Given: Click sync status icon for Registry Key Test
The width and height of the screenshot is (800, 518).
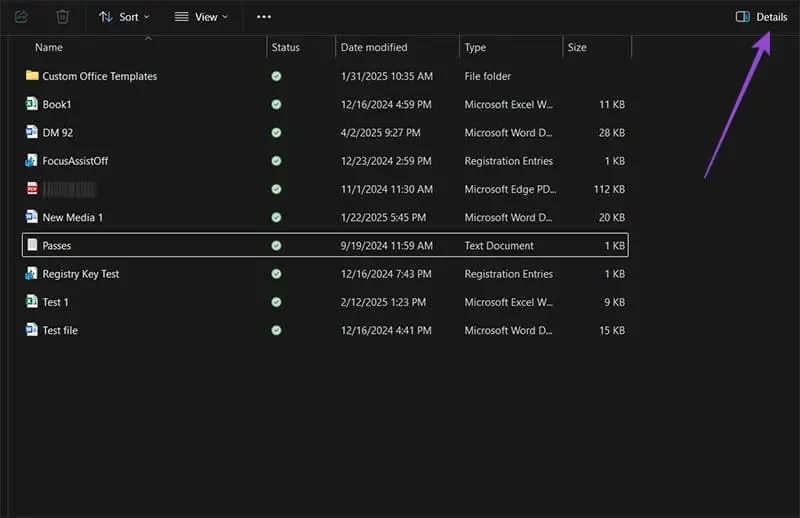Looking at the screenshot, I should coord(276,274).
